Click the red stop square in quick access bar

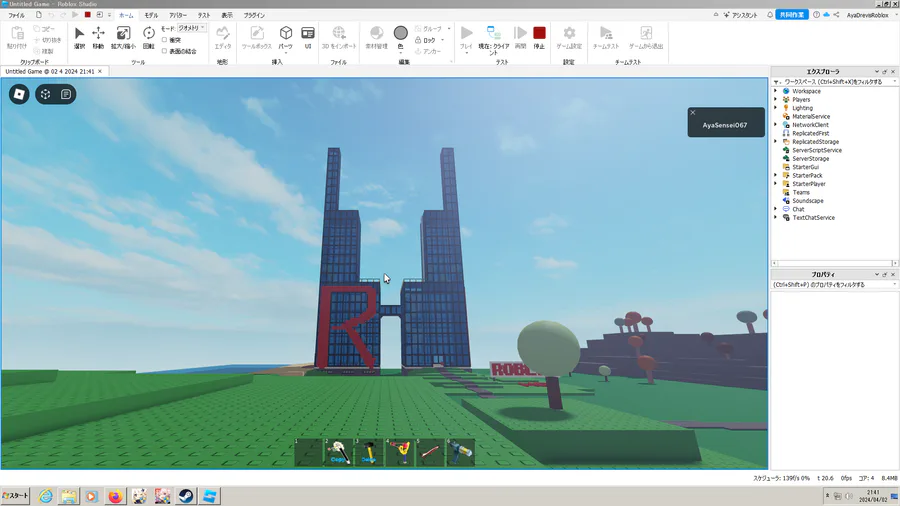(x=87, y=15)
